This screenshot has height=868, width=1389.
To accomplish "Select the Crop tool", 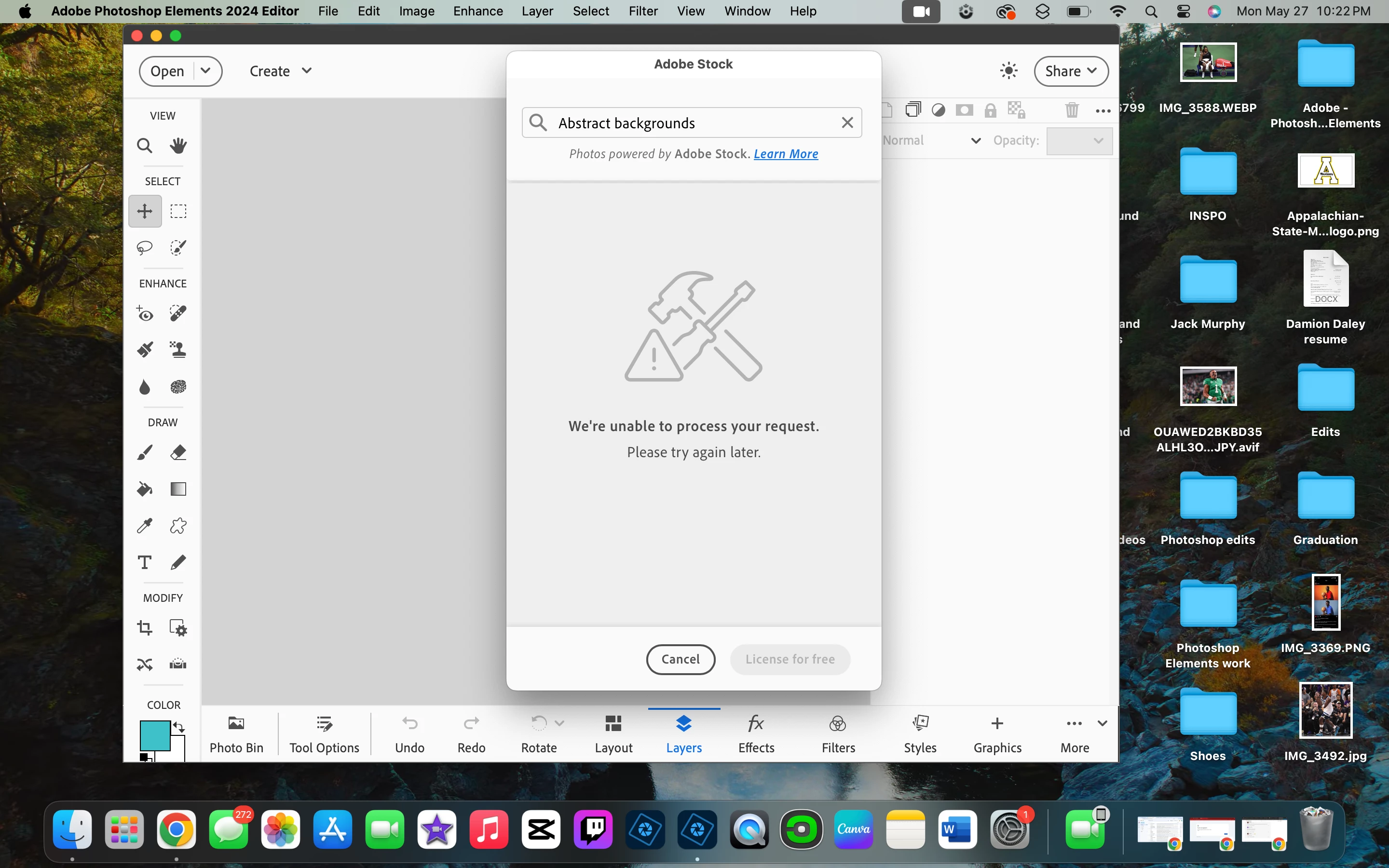I will tap(144, 628).
